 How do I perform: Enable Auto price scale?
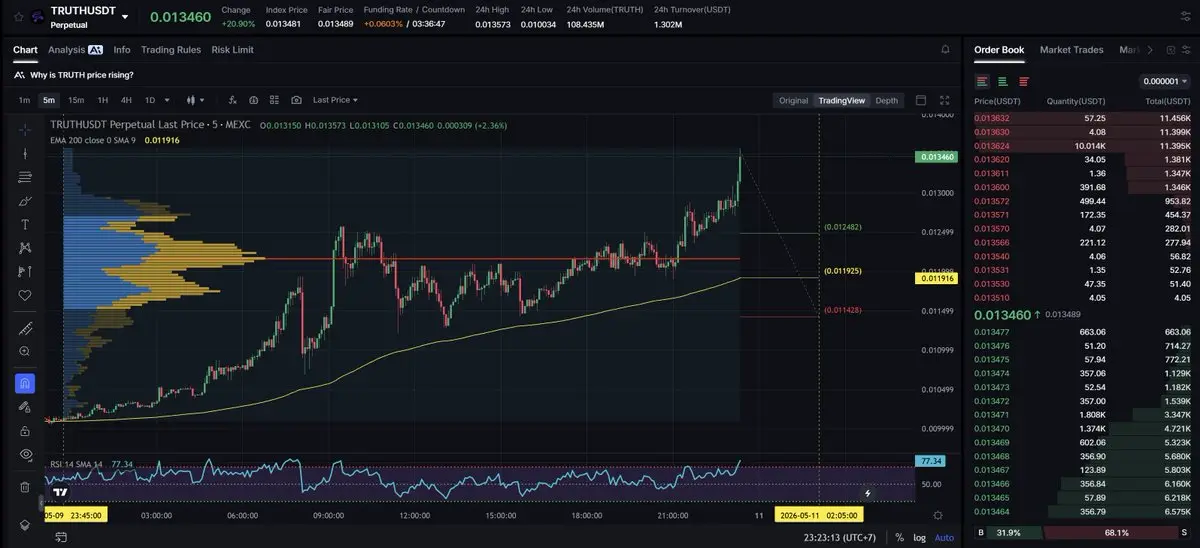(x=944, y=537)
